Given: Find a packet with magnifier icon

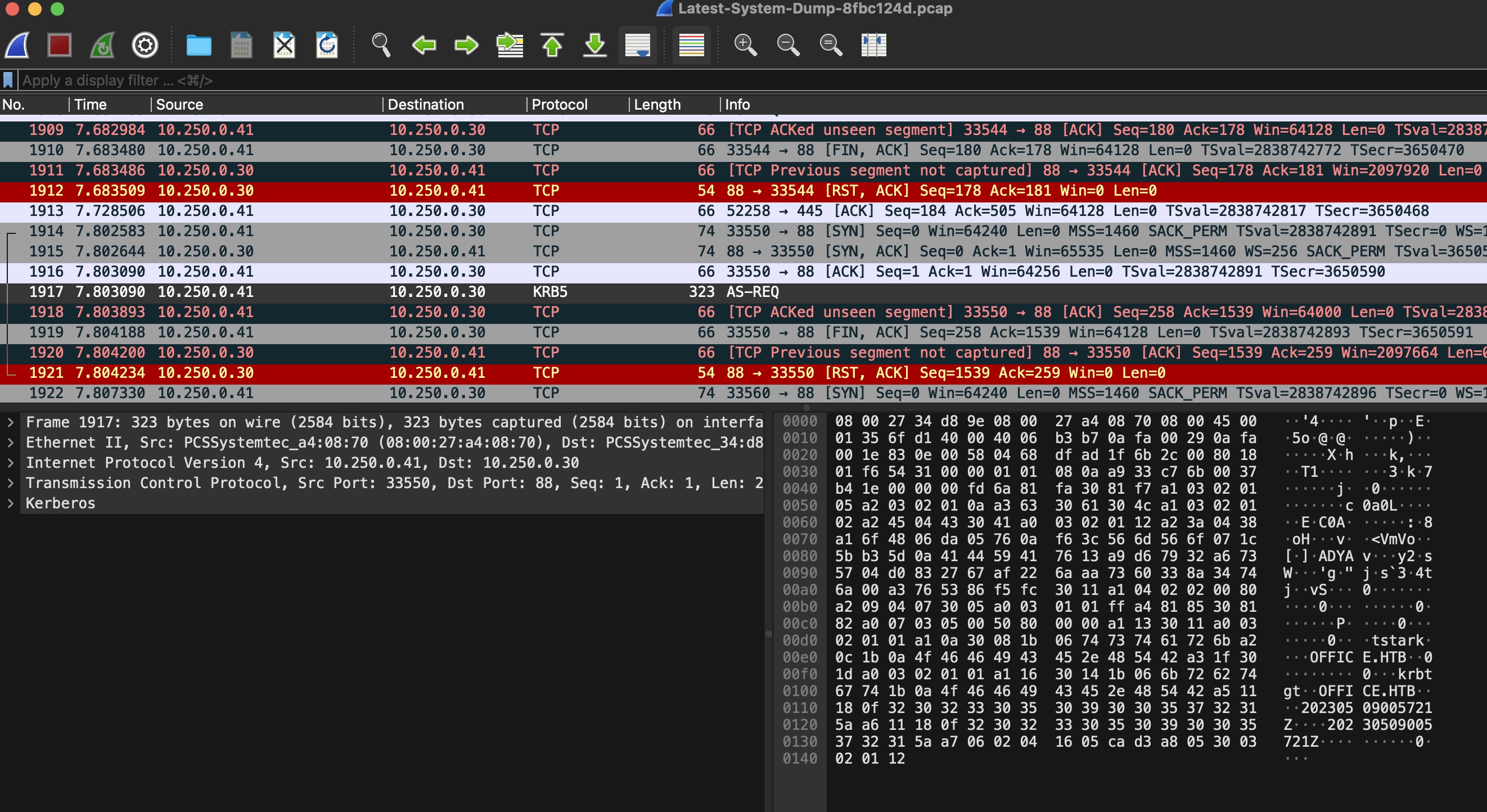Looking at the screenshot, I should click(x=381, y=45).
